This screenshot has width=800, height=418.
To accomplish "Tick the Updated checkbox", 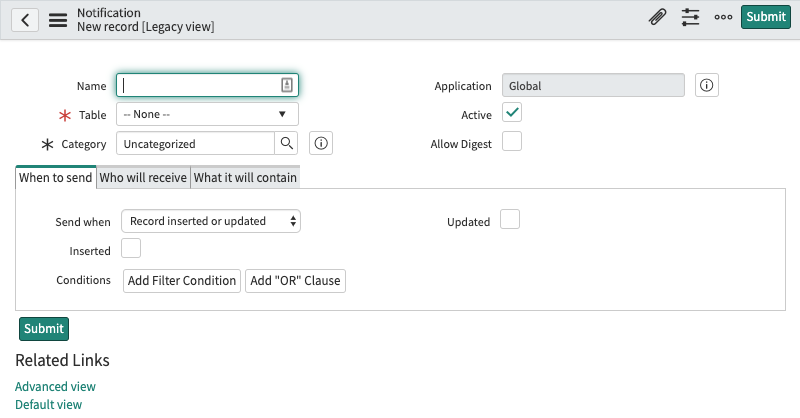I will (510, 219).
